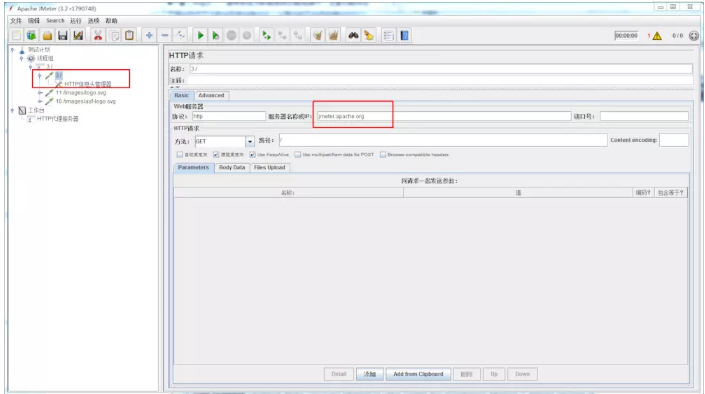705x394 pixels.
Task: Click the grey Stop test icon
Action: coord(231,36)
